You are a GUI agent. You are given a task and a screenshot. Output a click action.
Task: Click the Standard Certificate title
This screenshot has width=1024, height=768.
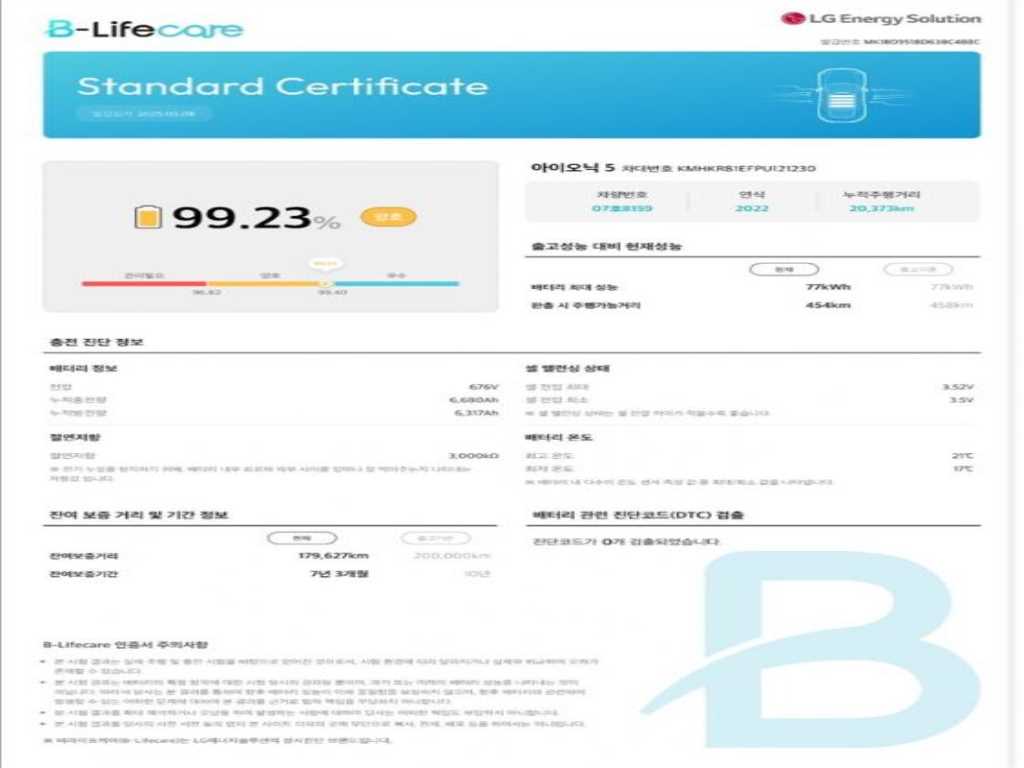pyautogui.click(x=282, y=86)
